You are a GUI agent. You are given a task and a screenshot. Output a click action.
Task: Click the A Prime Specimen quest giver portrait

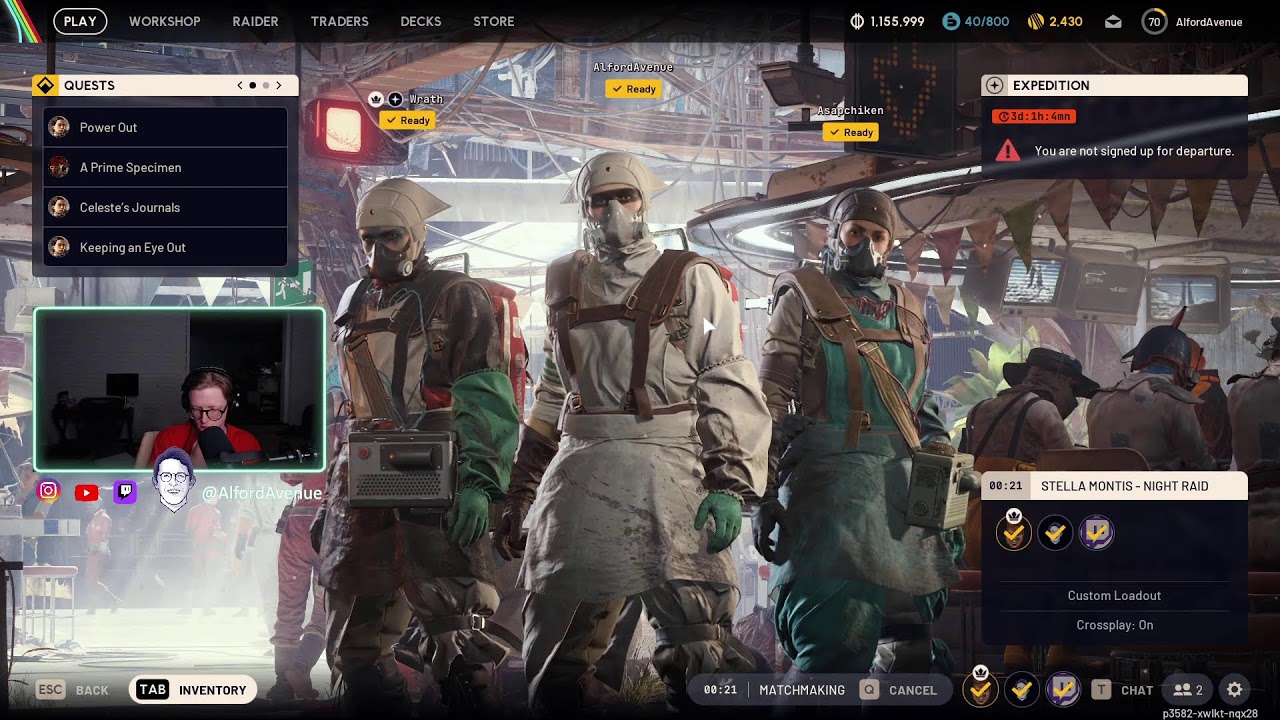[59, 167]
